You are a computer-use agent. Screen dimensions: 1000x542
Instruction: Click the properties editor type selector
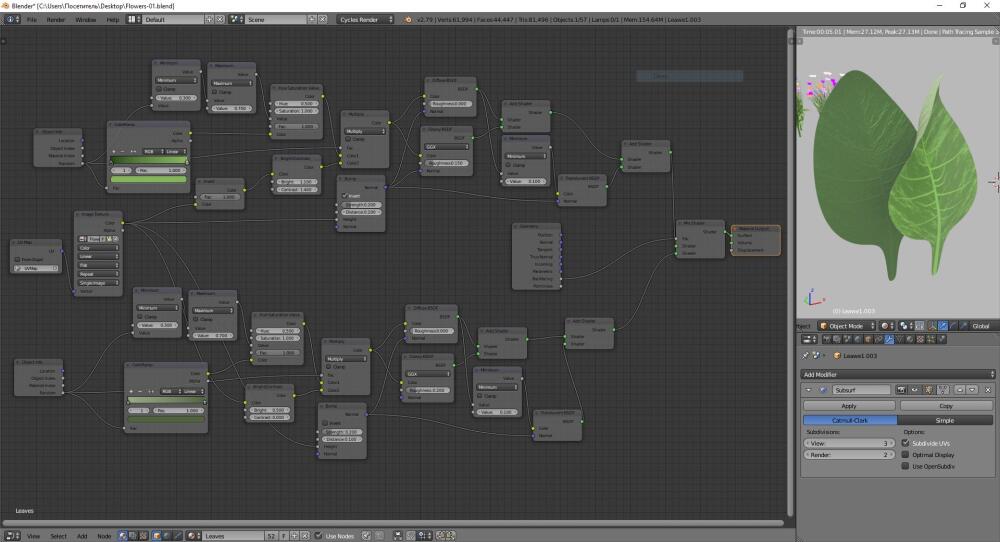(809, 339)
